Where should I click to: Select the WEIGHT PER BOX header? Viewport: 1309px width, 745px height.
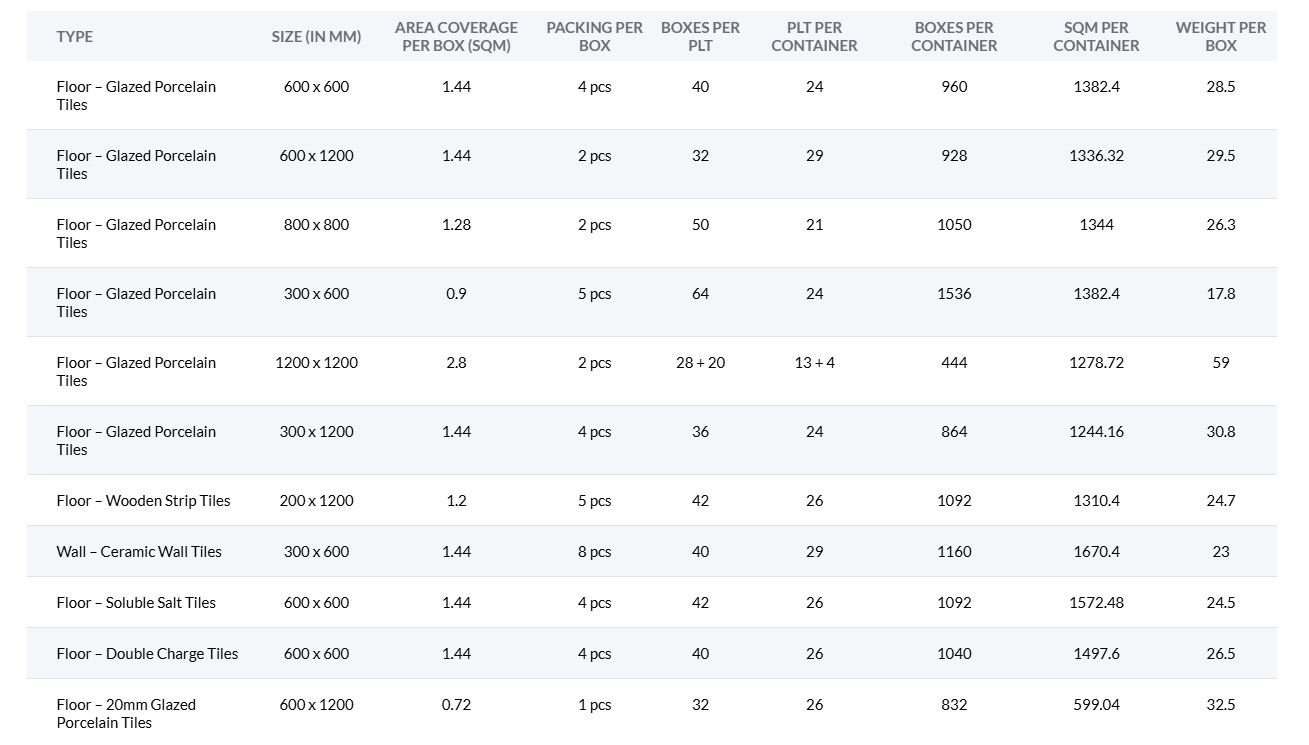click(1220, 37)
